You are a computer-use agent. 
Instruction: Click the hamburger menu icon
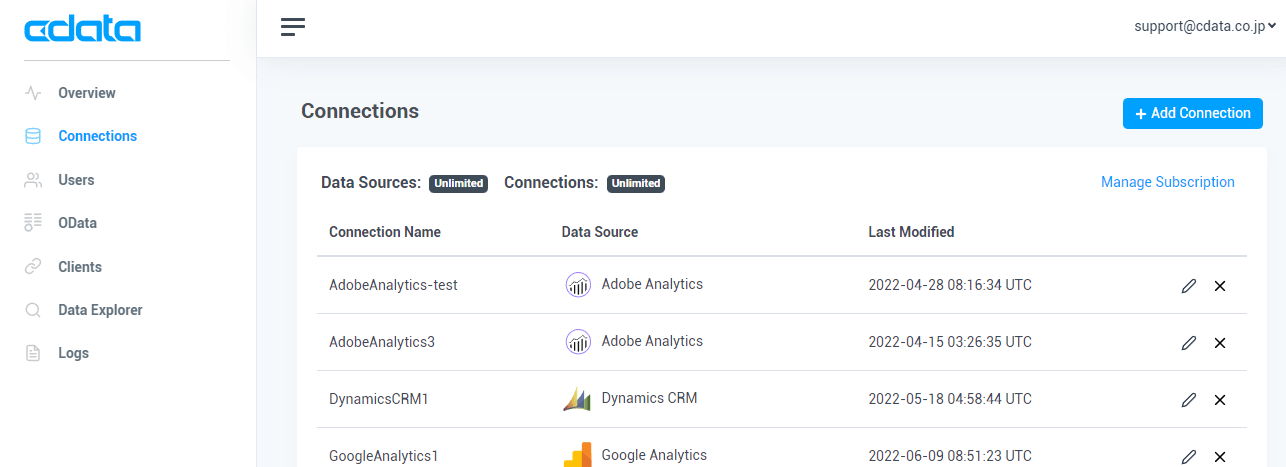pyautogui.click(x=292, y=27)
